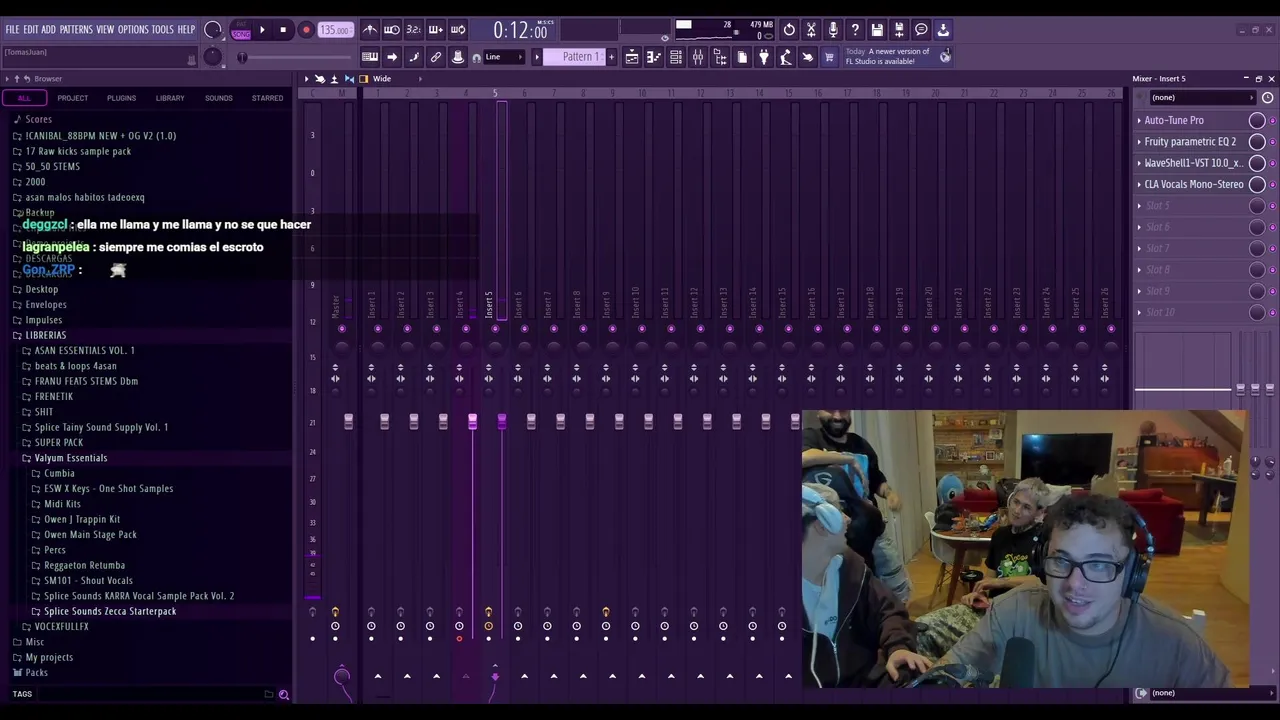The height and width of the screenshot is (720, 1280).
Task: Open the PATTERNS menu
Action: 76,30
